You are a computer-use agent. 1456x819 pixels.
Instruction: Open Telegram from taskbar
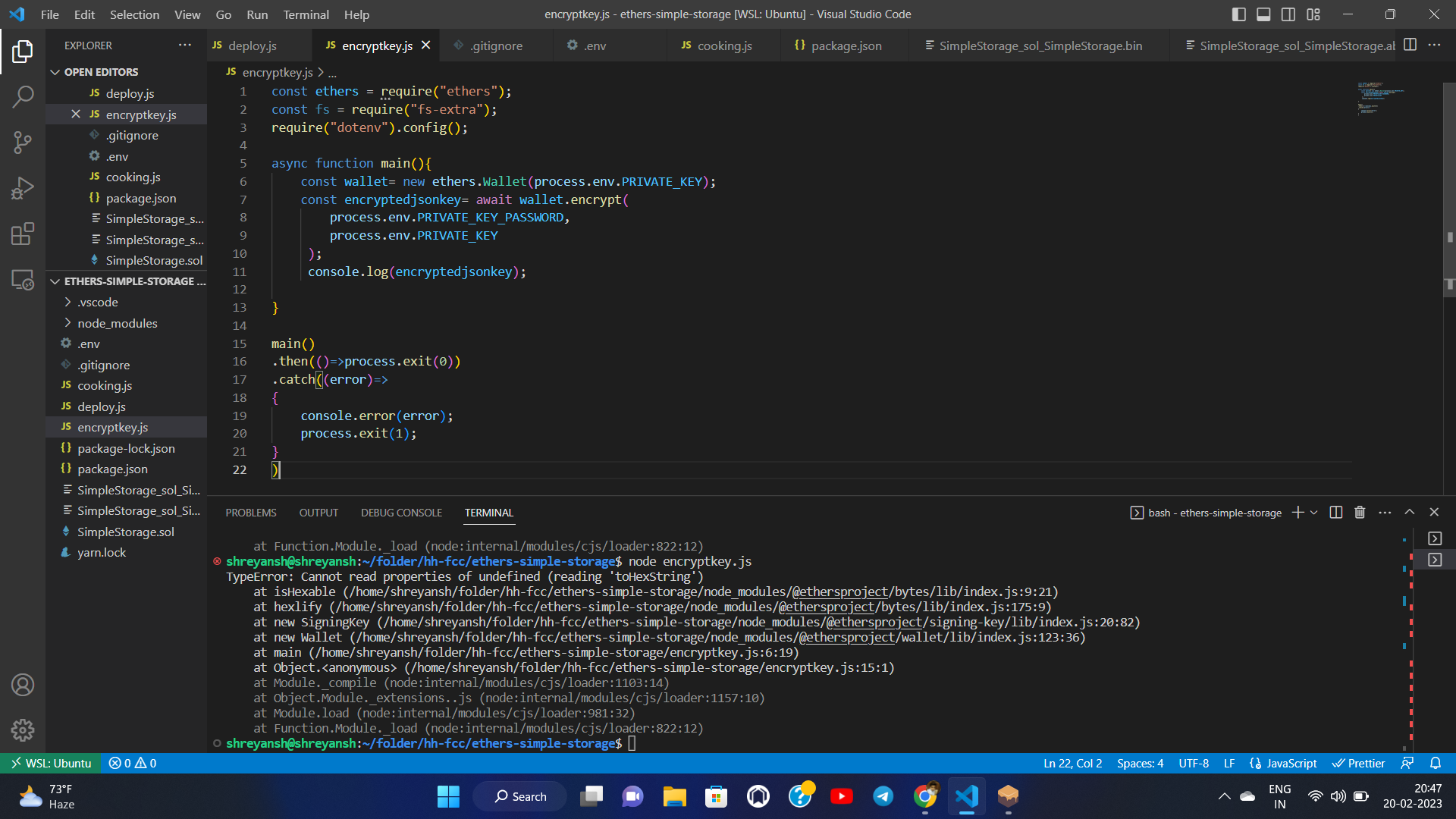pos(883,796)
